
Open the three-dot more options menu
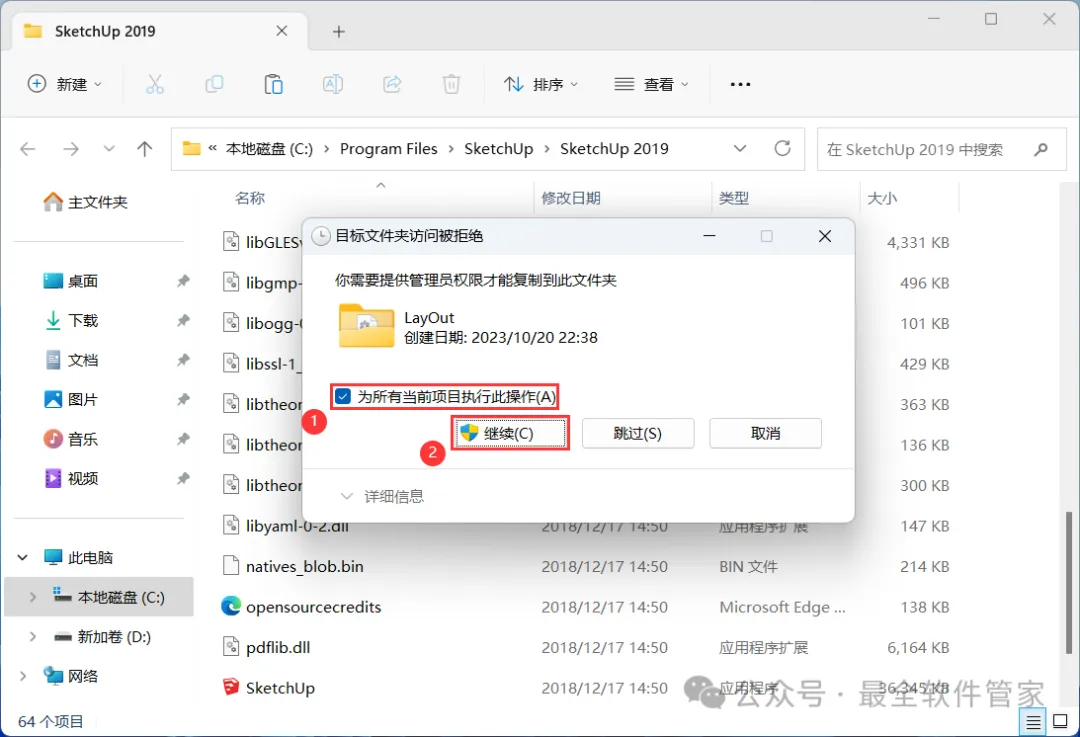click(x=740, y=84)
